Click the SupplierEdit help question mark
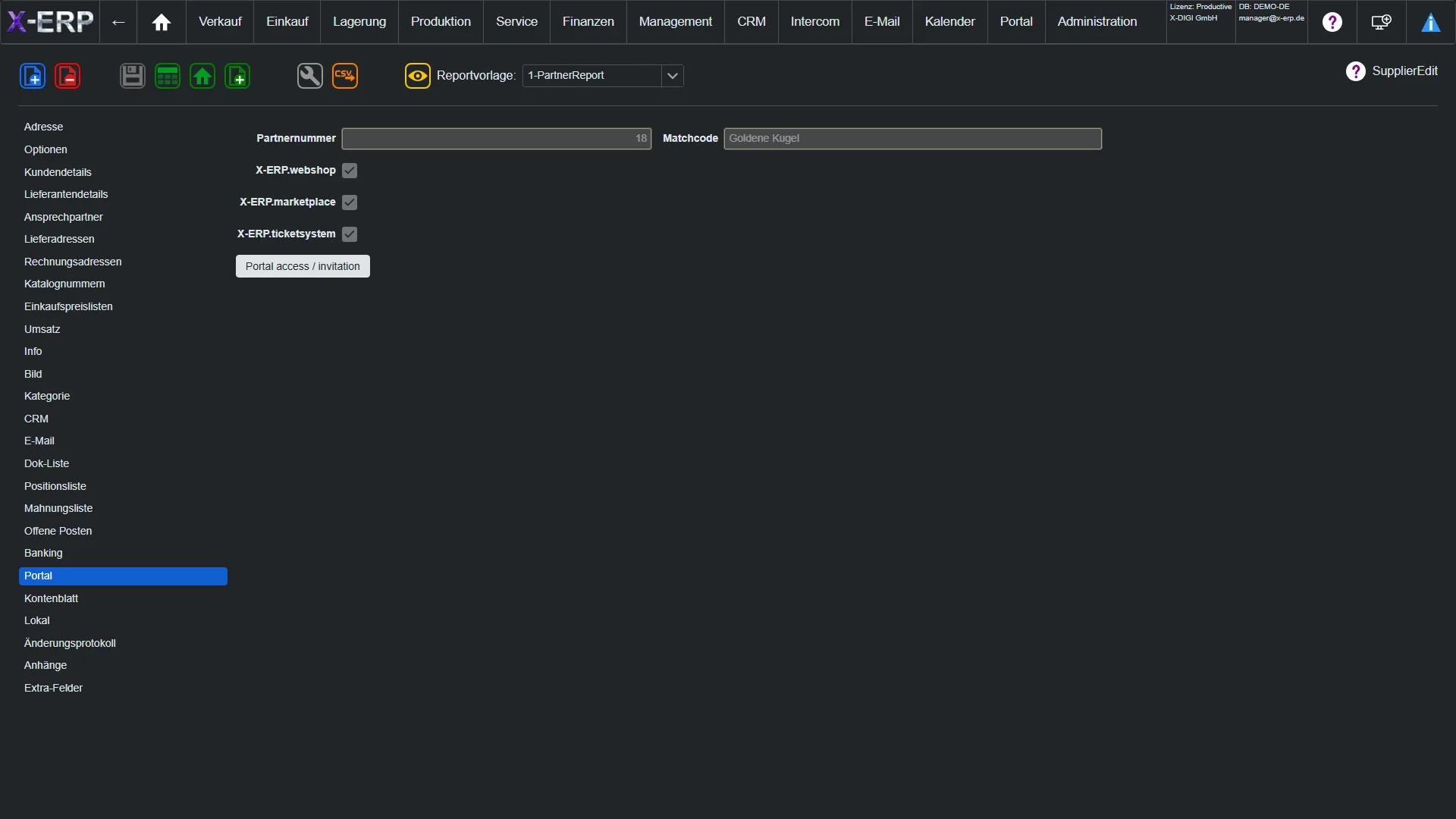 click(x=1356, y=71)
